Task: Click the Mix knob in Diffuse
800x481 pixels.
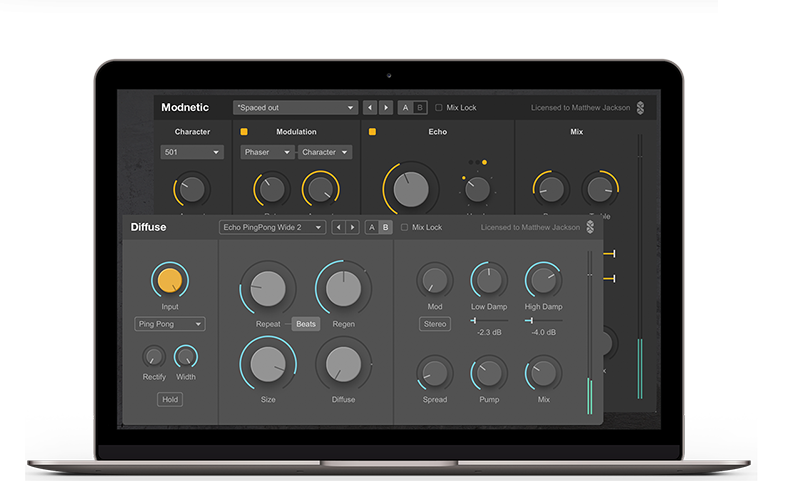Action: point(543,373)
